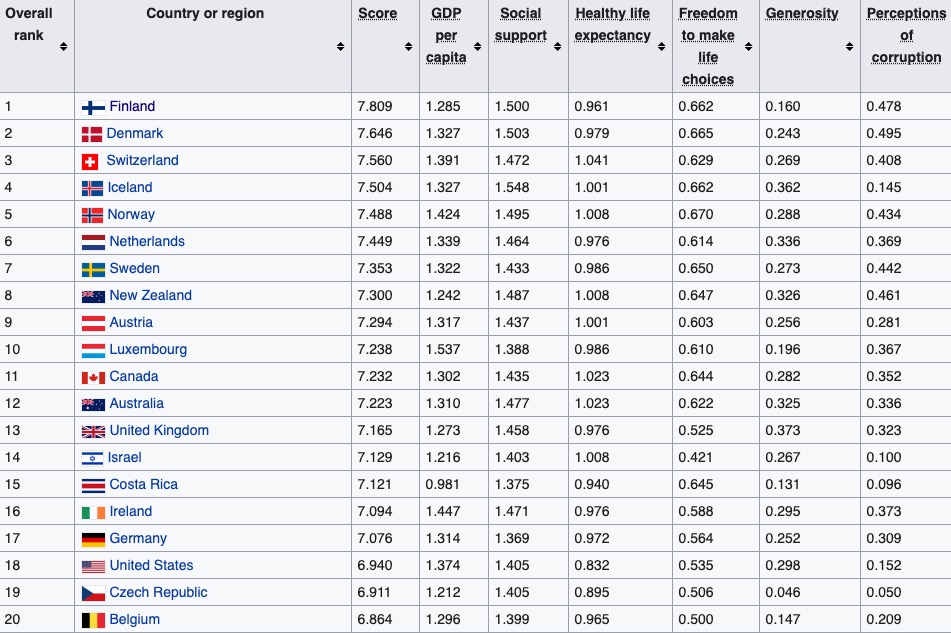The image size is (951, 633).
Task: Click the GDP per capita header
Action: pyautogui.click(x=446, y=35)
